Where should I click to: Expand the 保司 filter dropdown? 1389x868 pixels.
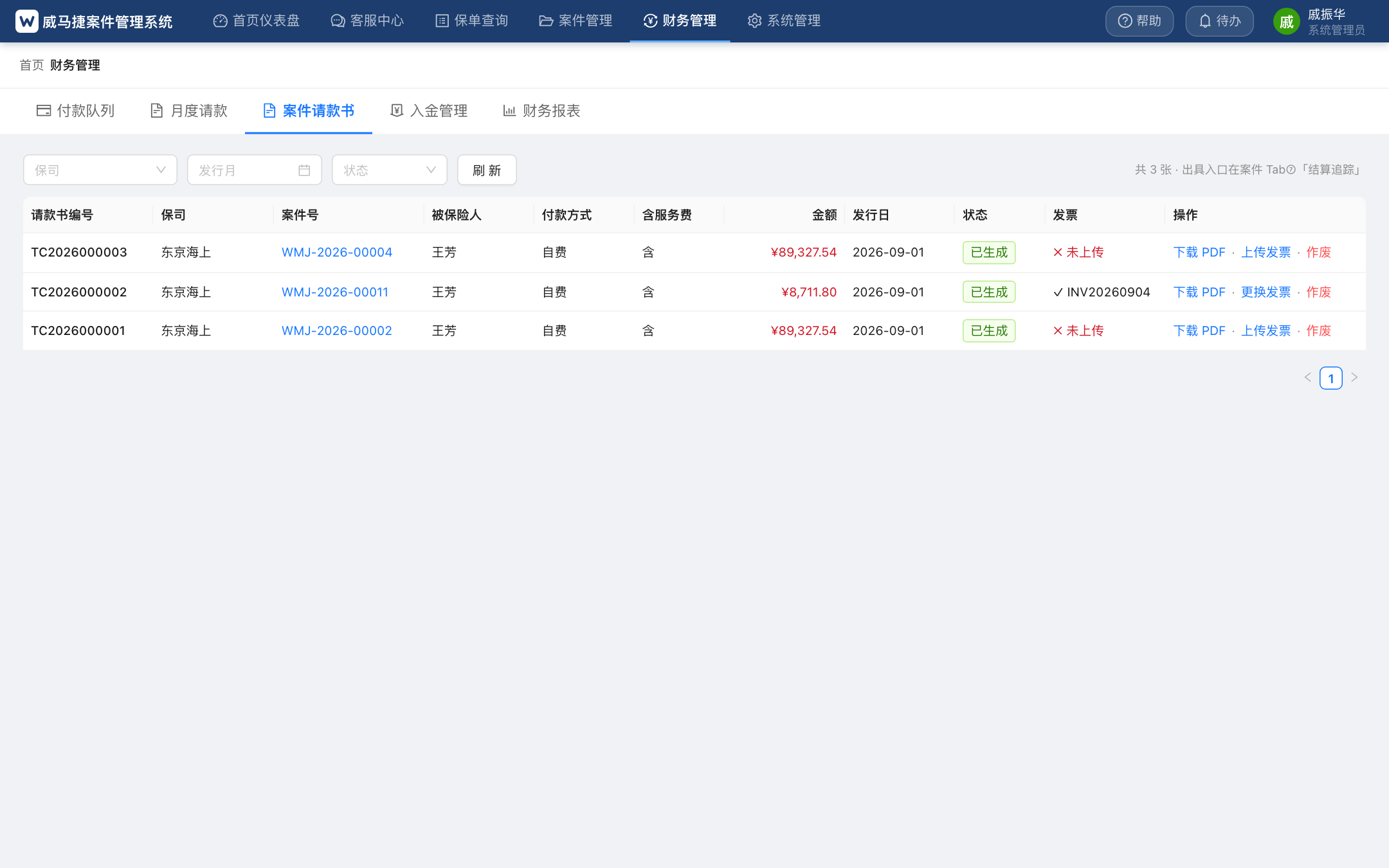pyautogui.click(x=100, y=170)
